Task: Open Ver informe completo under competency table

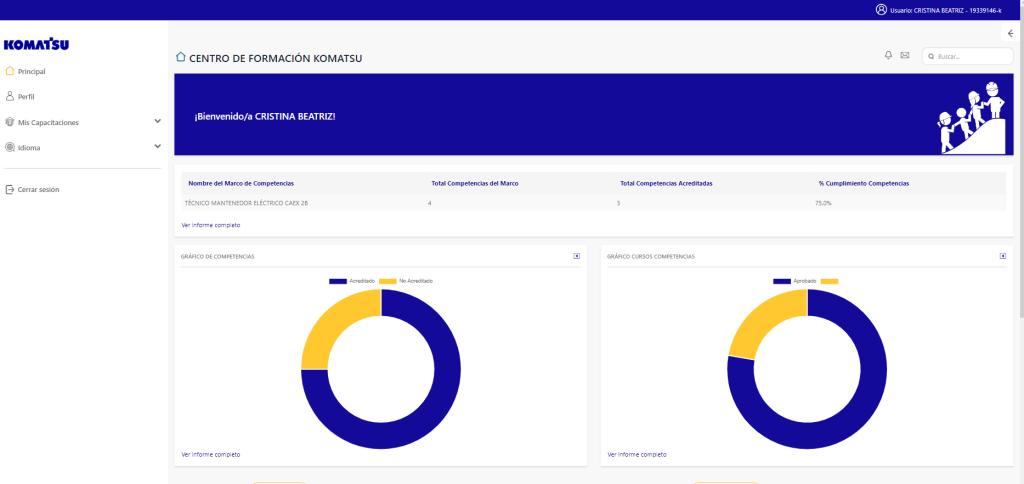Action: coord(210,225)
